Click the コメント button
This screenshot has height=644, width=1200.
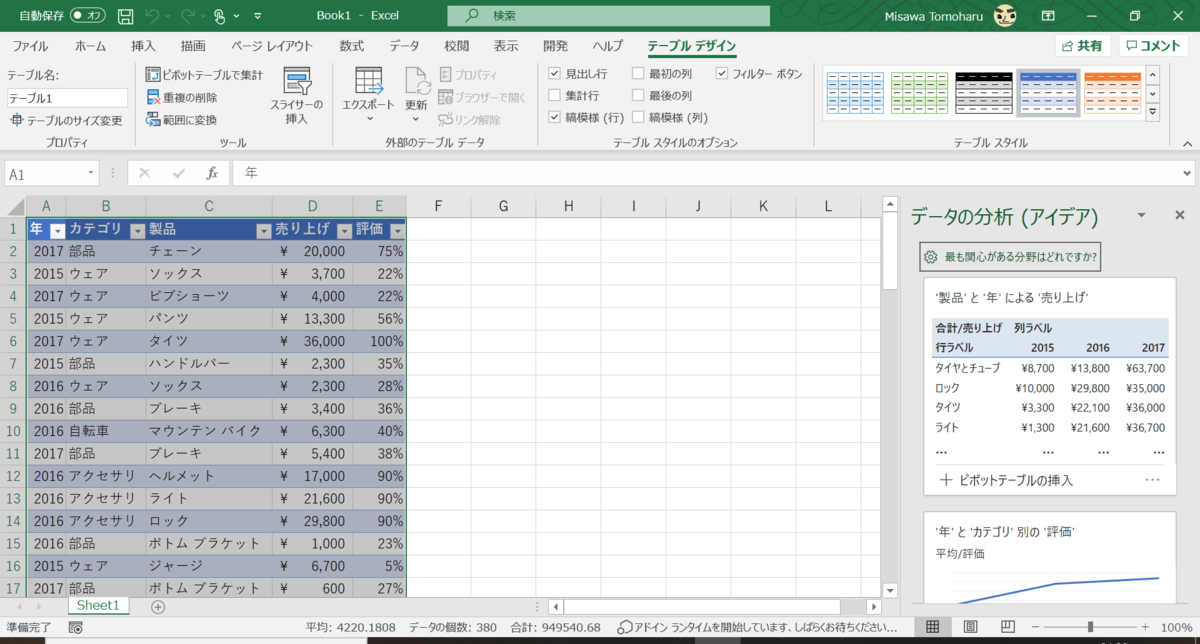[x=1153, y=46]
